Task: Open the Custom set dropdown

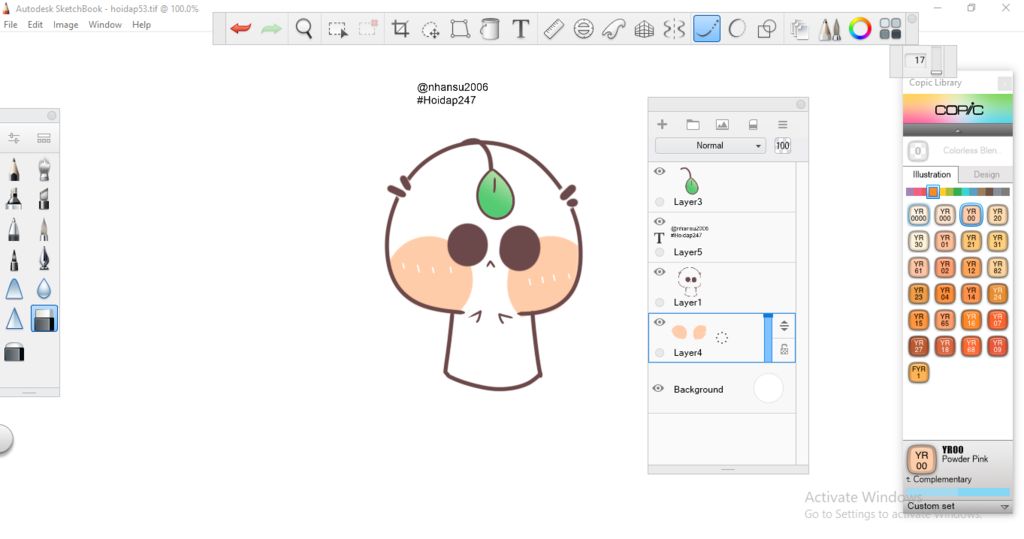Action: pos(958,506)
